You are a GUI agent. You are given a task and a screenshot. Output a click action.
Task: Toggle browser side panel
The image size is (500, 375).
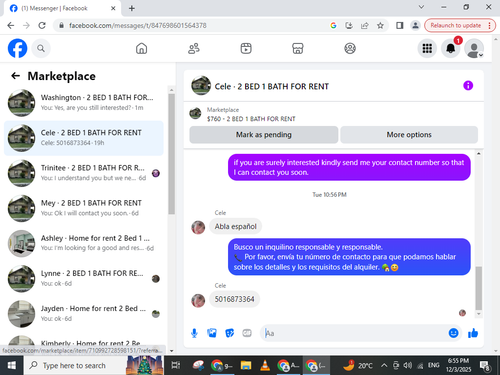tap(399, 25)
